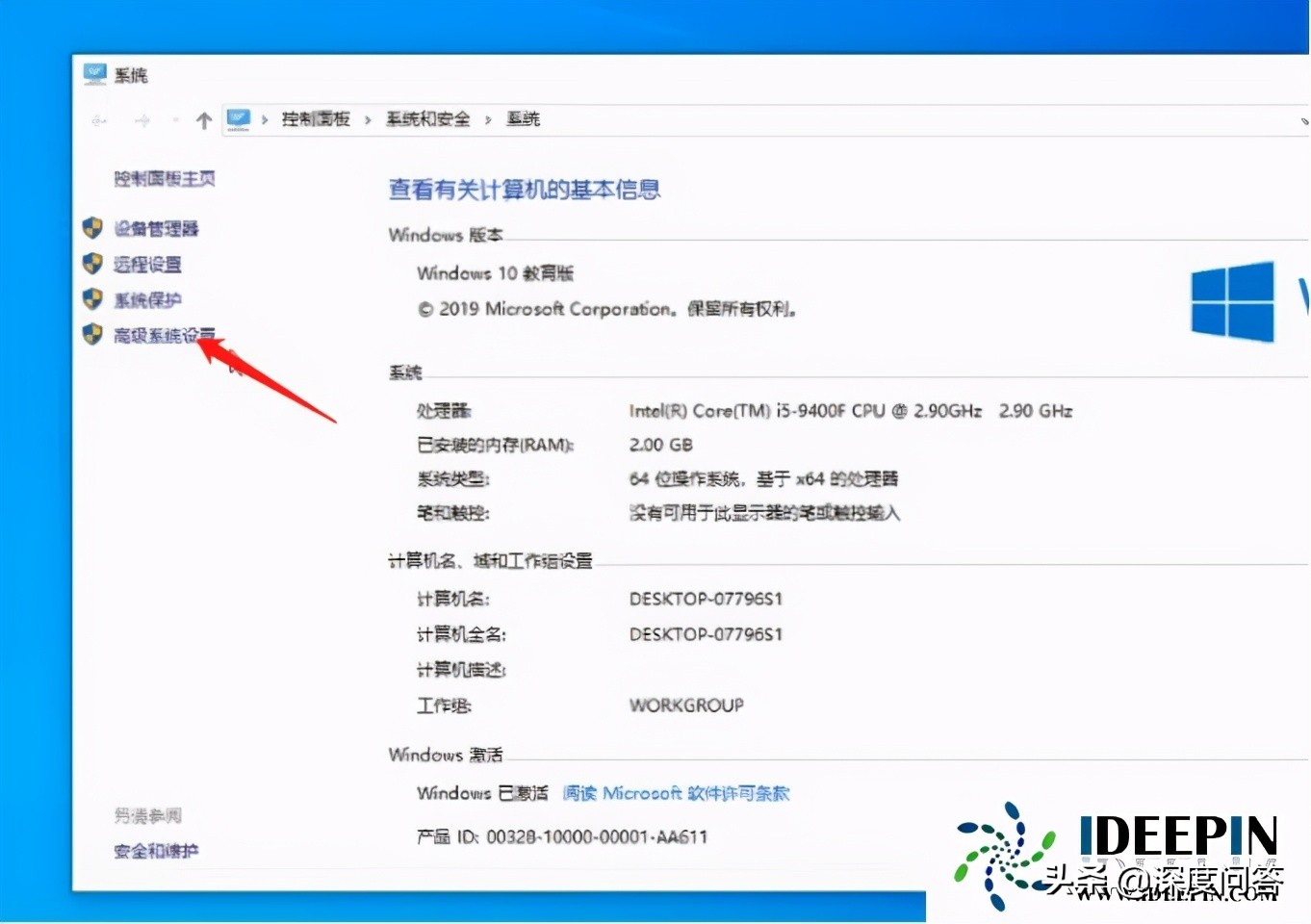Click product ID 00328-10000-00001-AA611

597,837
